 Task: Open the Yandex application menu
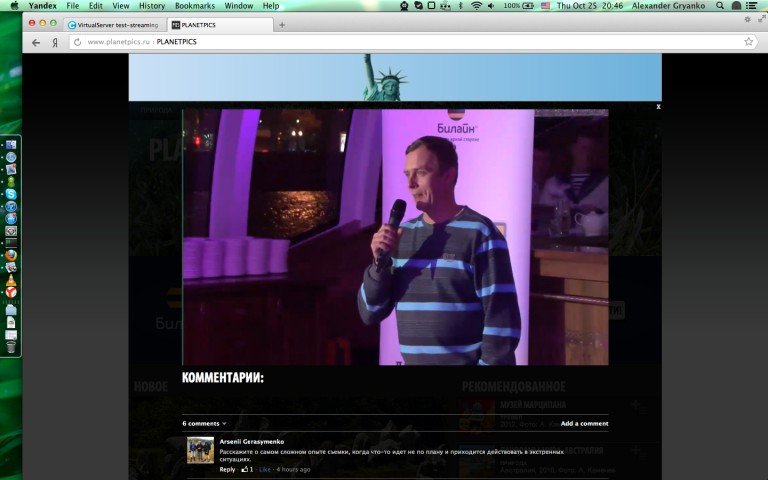click(43, 6)
